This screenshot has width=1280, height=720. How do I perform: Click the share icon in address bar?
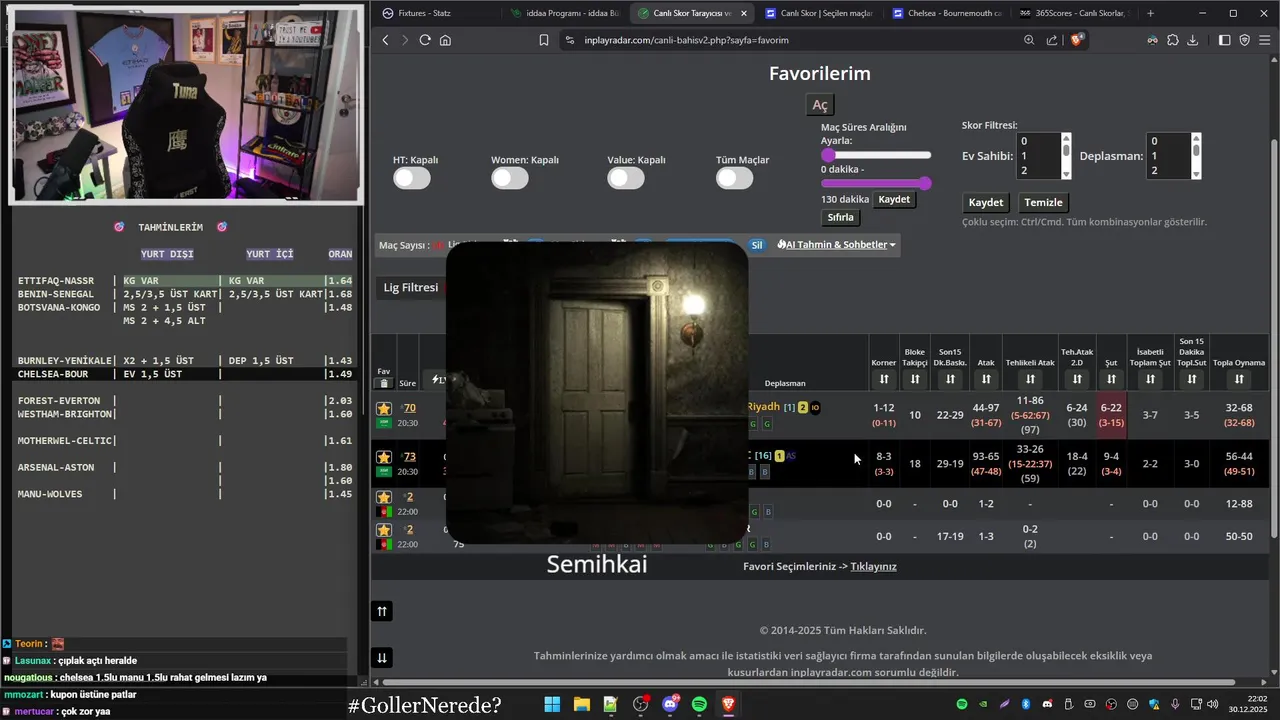coord(1052,40)
